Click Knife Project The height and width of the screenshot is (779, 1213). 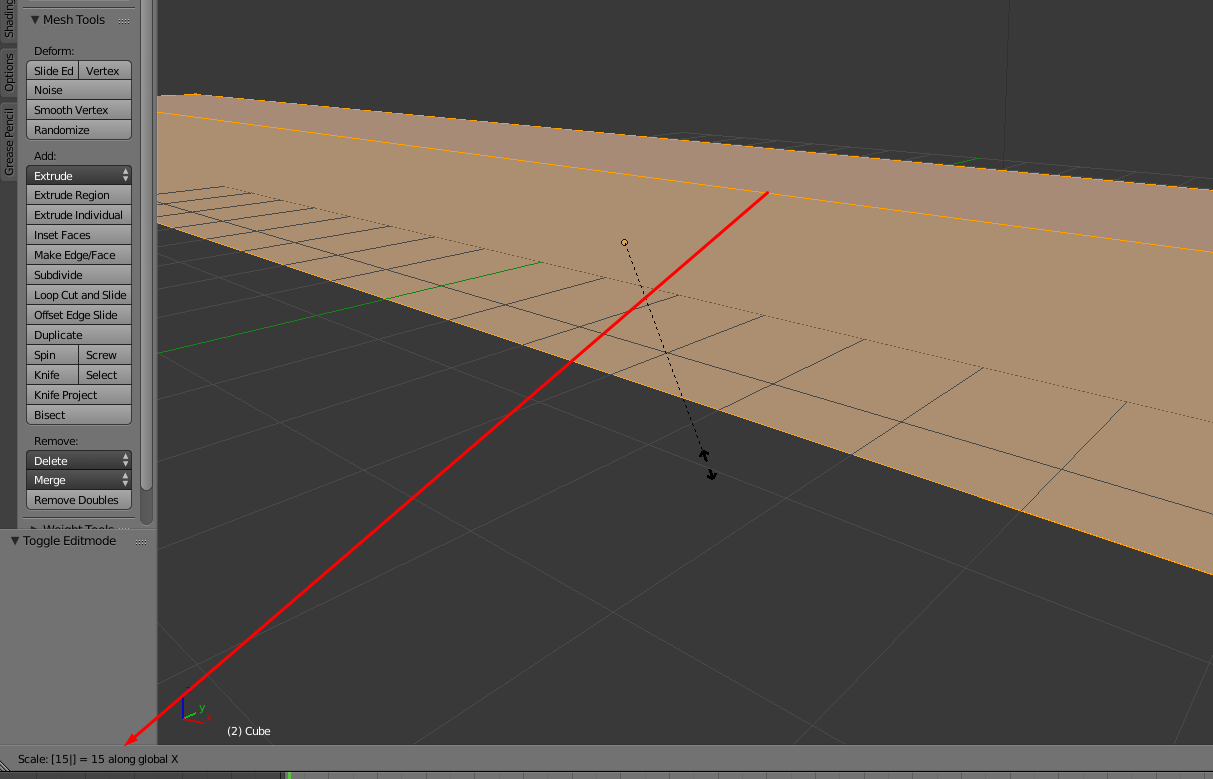point(79,395)
